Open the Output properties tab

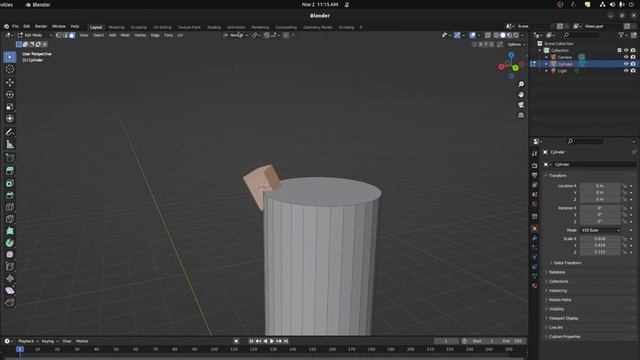tap(535, 175)
